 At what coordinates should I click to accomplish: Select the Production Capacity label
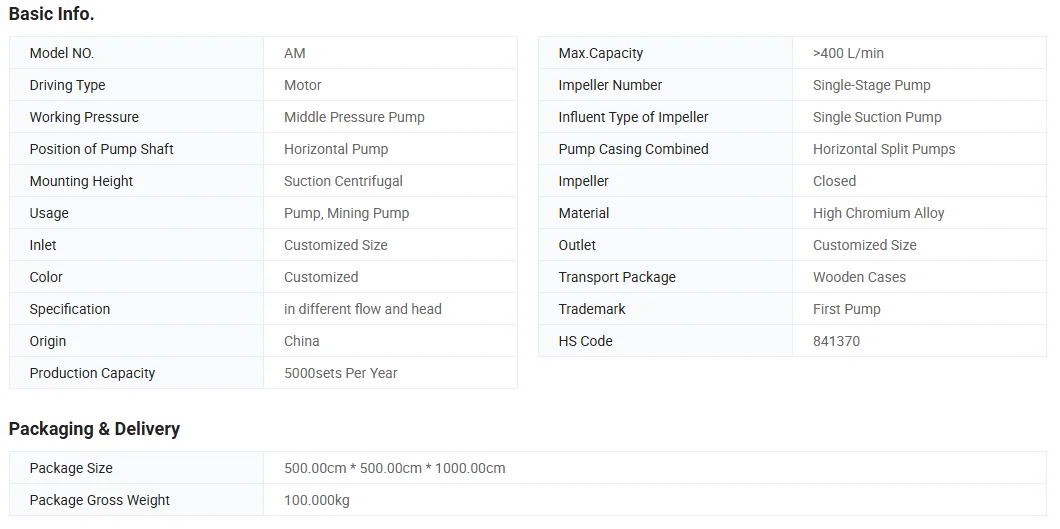point(92,373)
